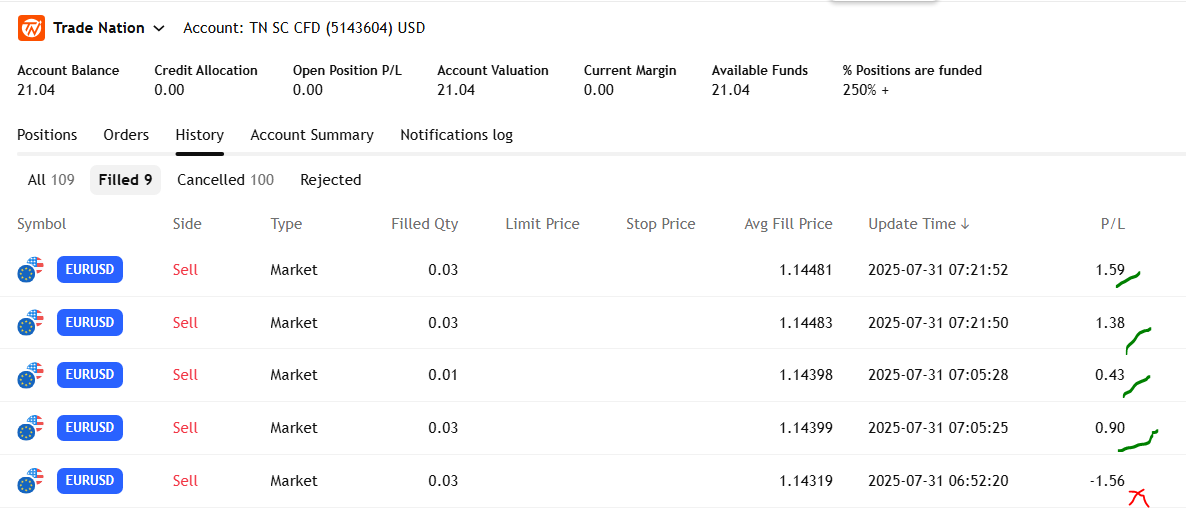
Task: Click the Avg Fill Price column header
Action: coord(788,224)
